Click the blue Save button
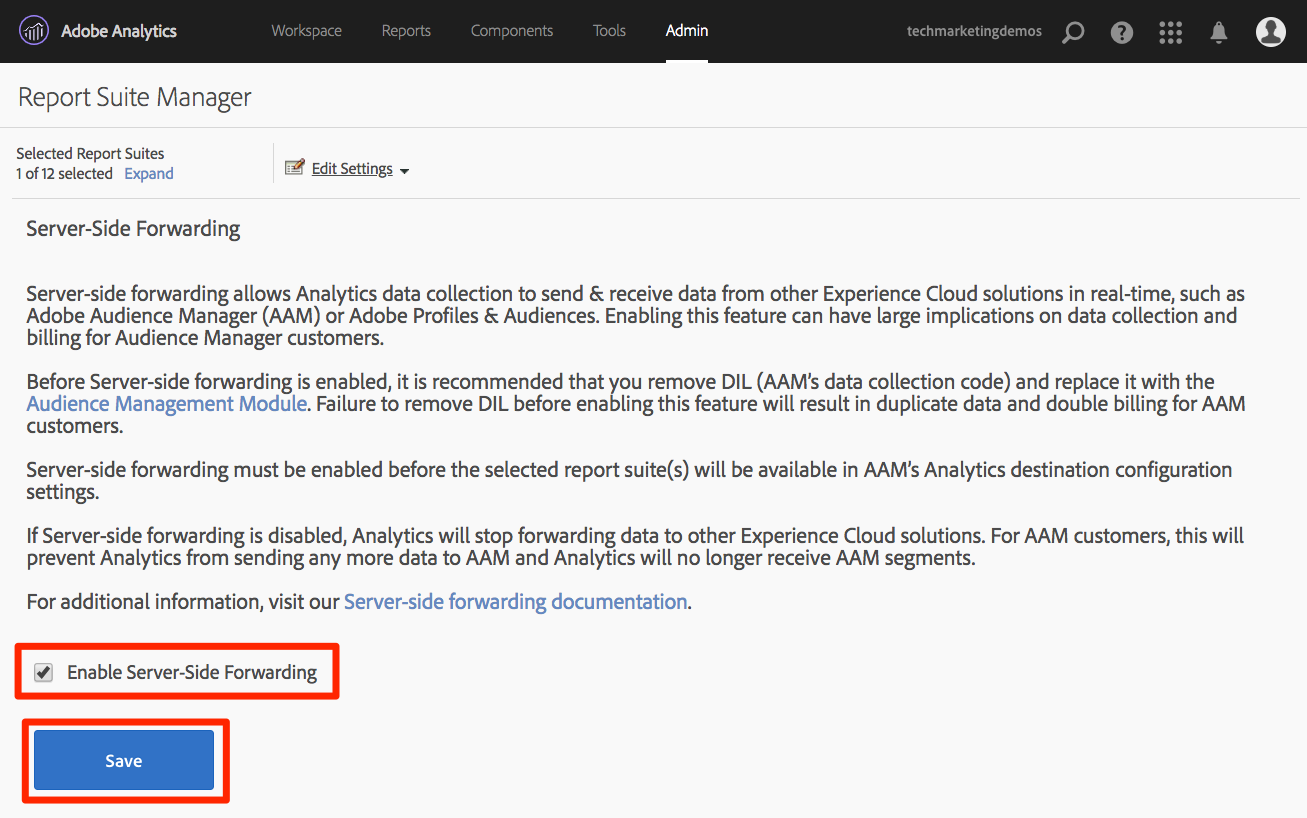Screen dimensions: 1307x818 [x=124, y=761]
